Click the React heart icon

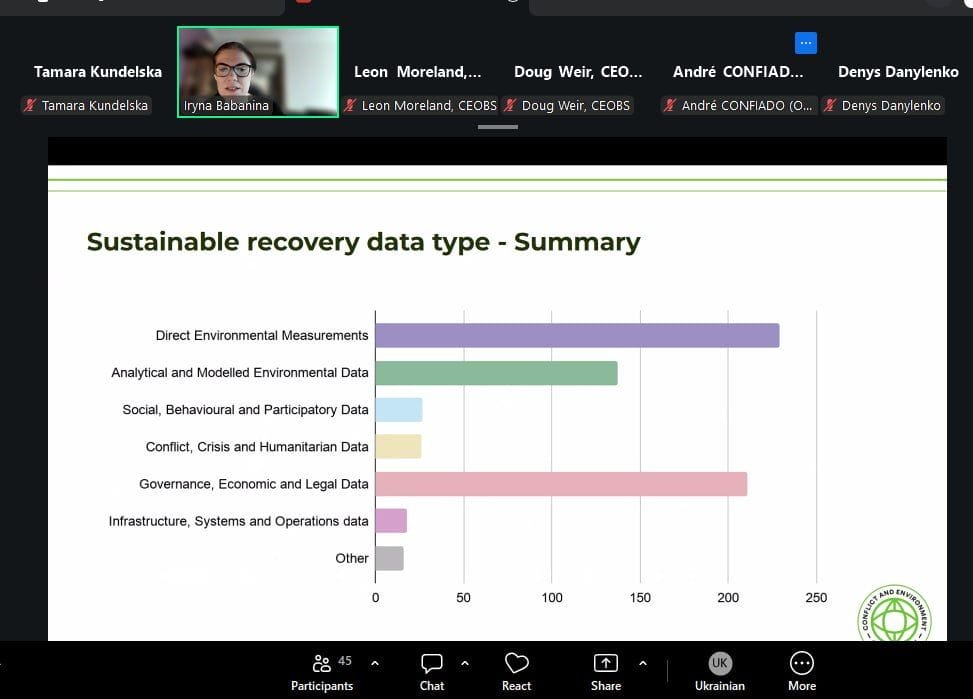516,671
